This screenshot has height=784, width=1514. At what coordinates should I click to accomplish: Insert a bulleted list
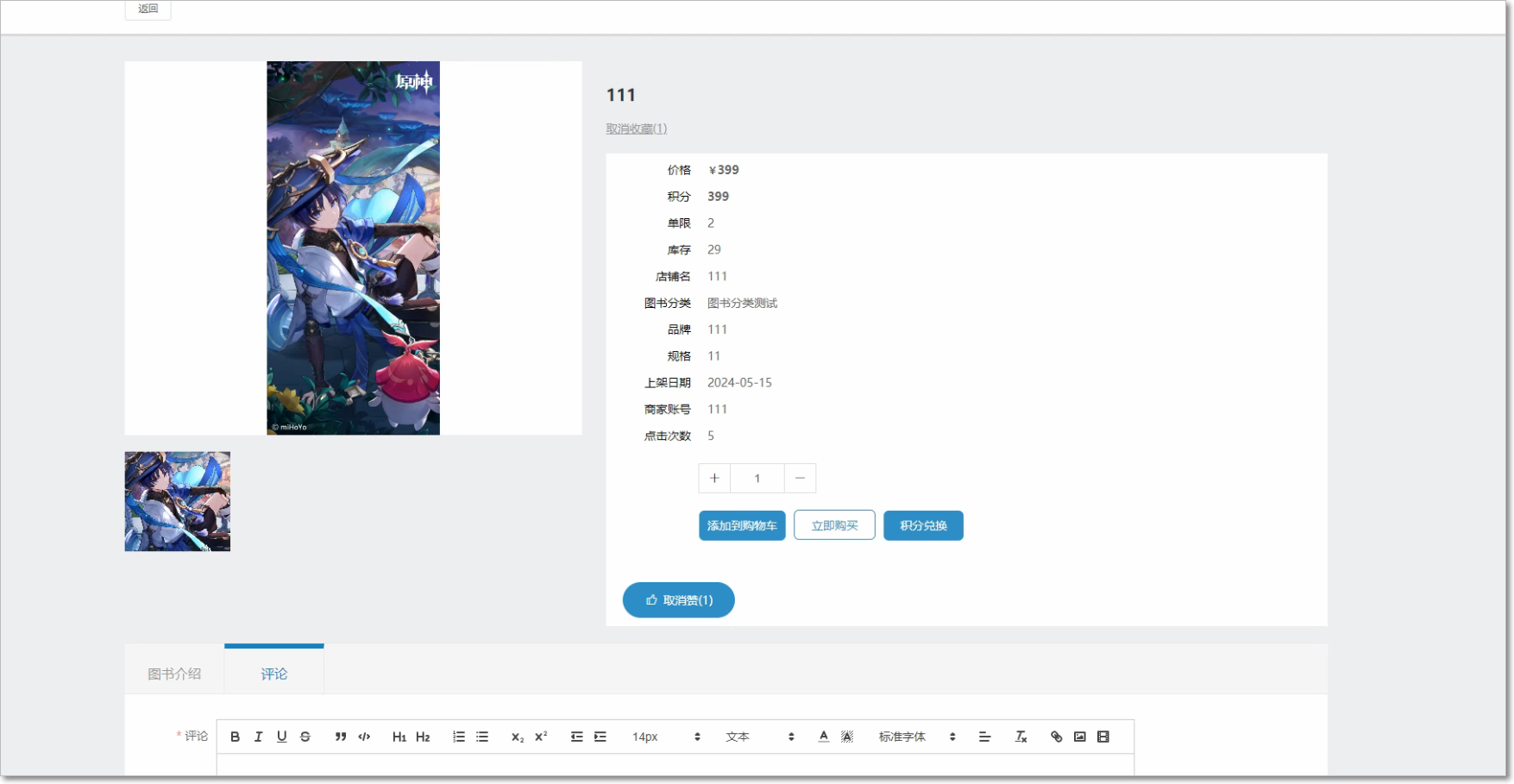pos(482,737)
